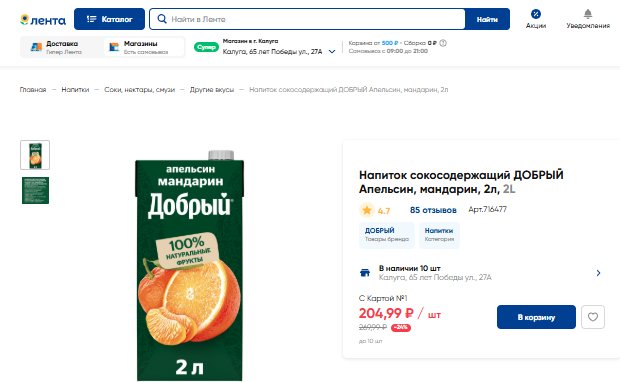Expand availability details chevron
The height and width of the screenshot is (382, 620).
point(598,273)
